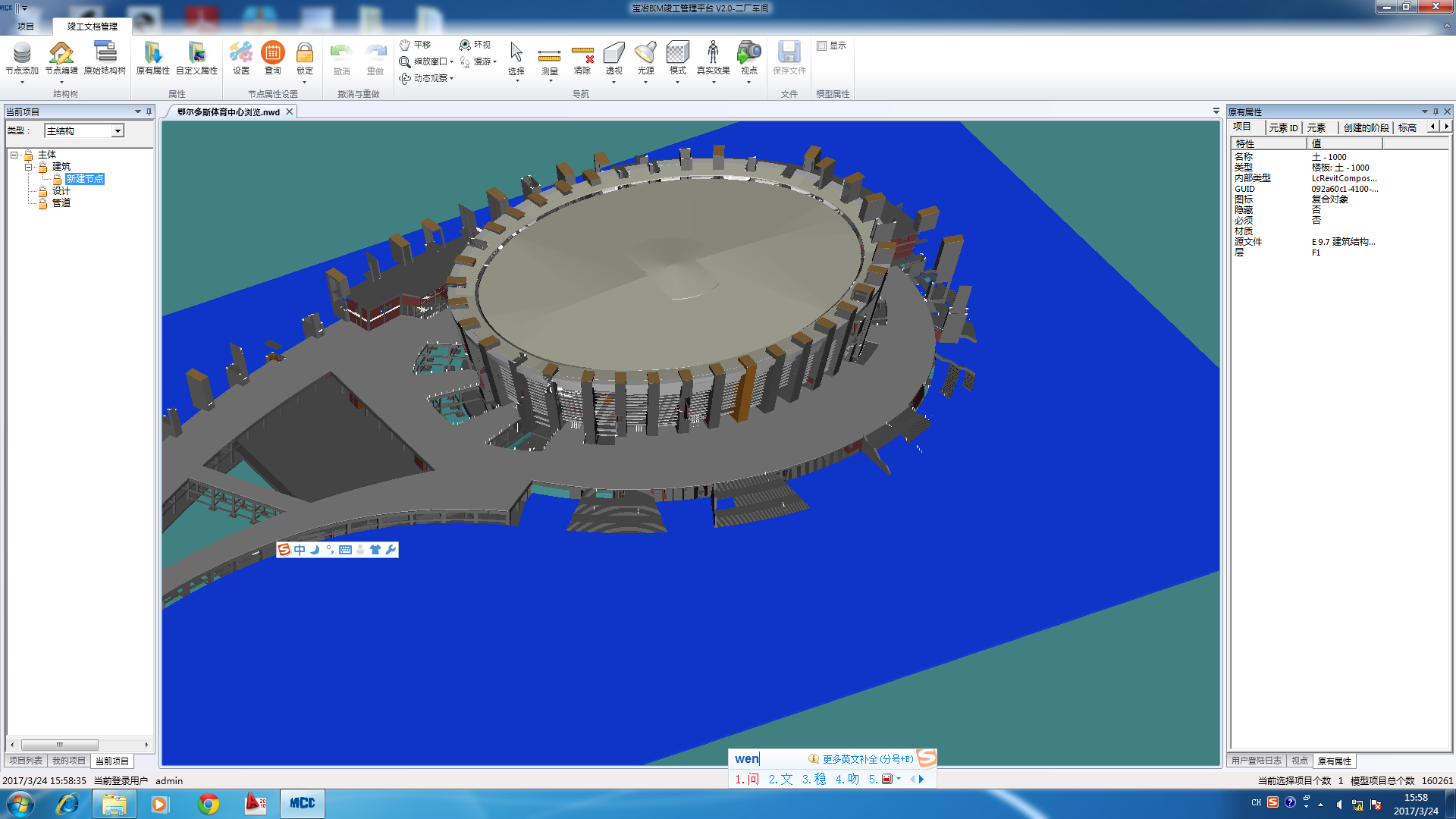The image size is (1456, 819).
Task: Click the 透视 perspective cube icon
Action: point(613,52)
